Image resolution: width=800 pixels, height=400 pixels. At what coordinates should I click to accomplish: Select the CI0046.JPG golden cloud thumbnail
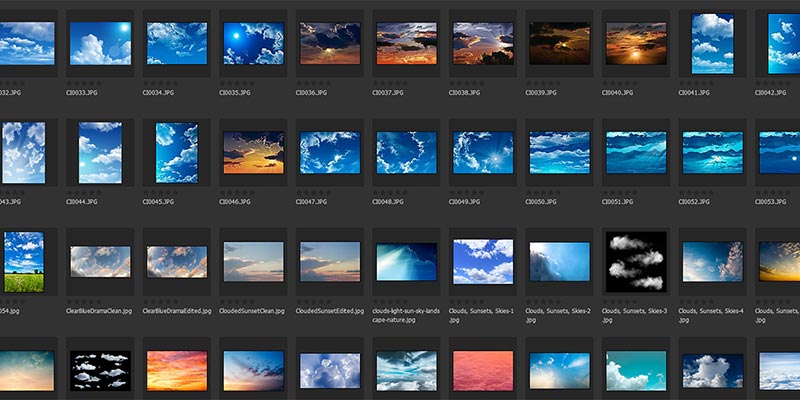pyautogui.click(x=254, y=153)
